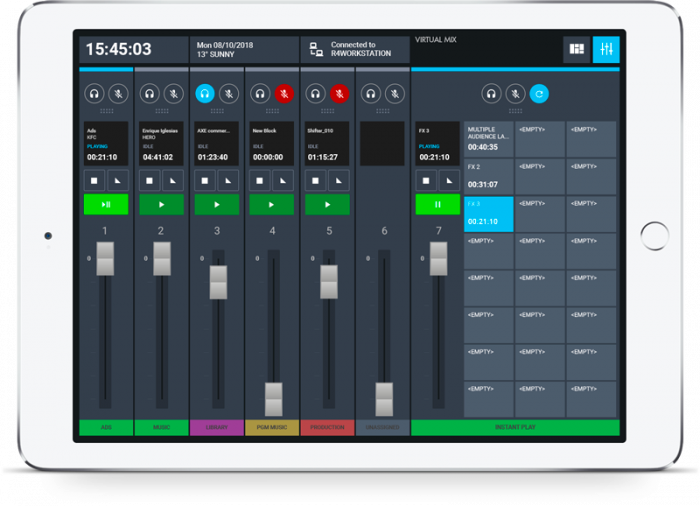This screenshot has width=700, height=506.
Task: Toggle the blue loop button on Instant Play
Action: [539, 94]
